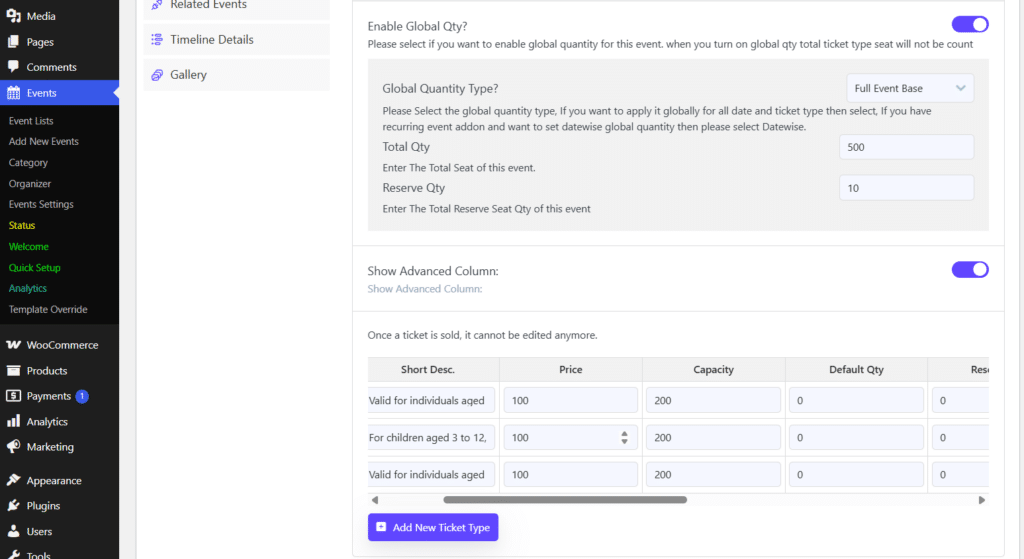Open Comments via its speech bubble icon
This screenshot has height=559, width=1024.
click(14, 67)
